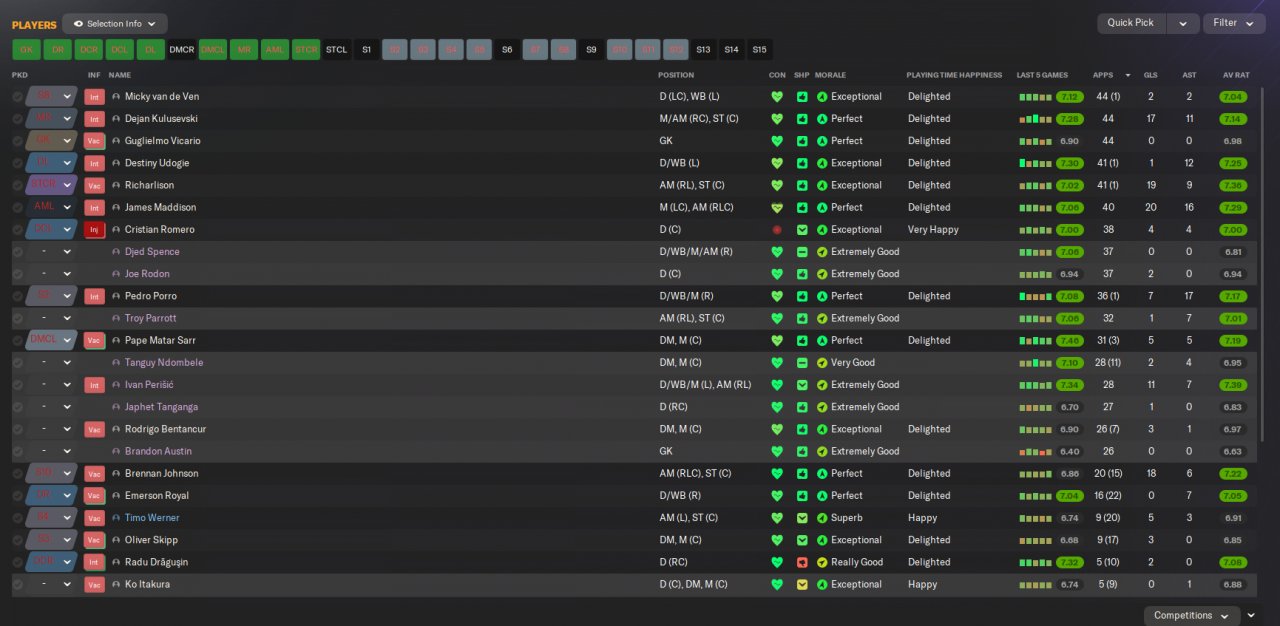
Task: Click the 7.46 last-games rating pill for Sarr
Action: pyautogui.click(x=1069, y=341)
